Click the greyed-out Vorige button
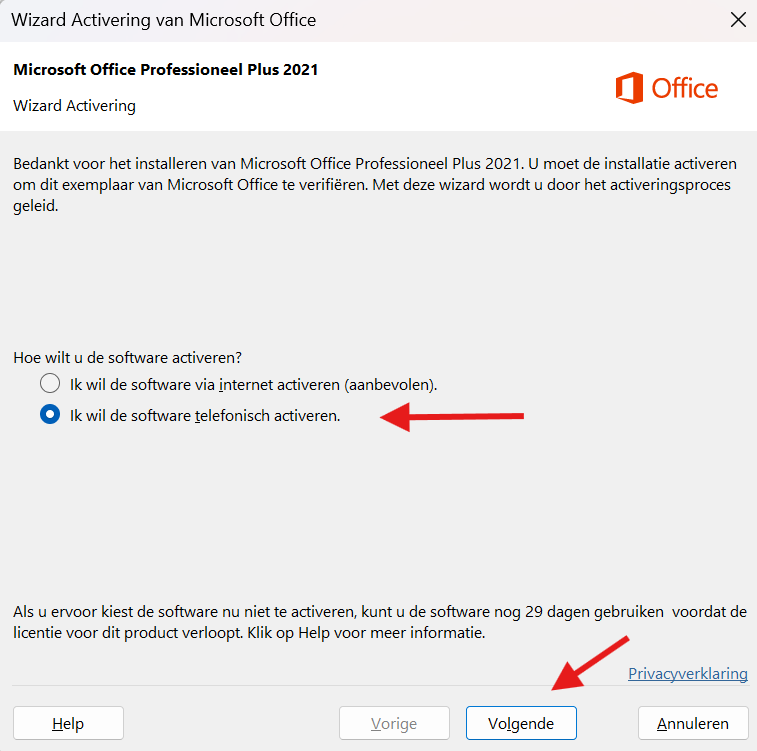Image resolution: width=757 pixels, height=751 pixels. tap(394, 723)
